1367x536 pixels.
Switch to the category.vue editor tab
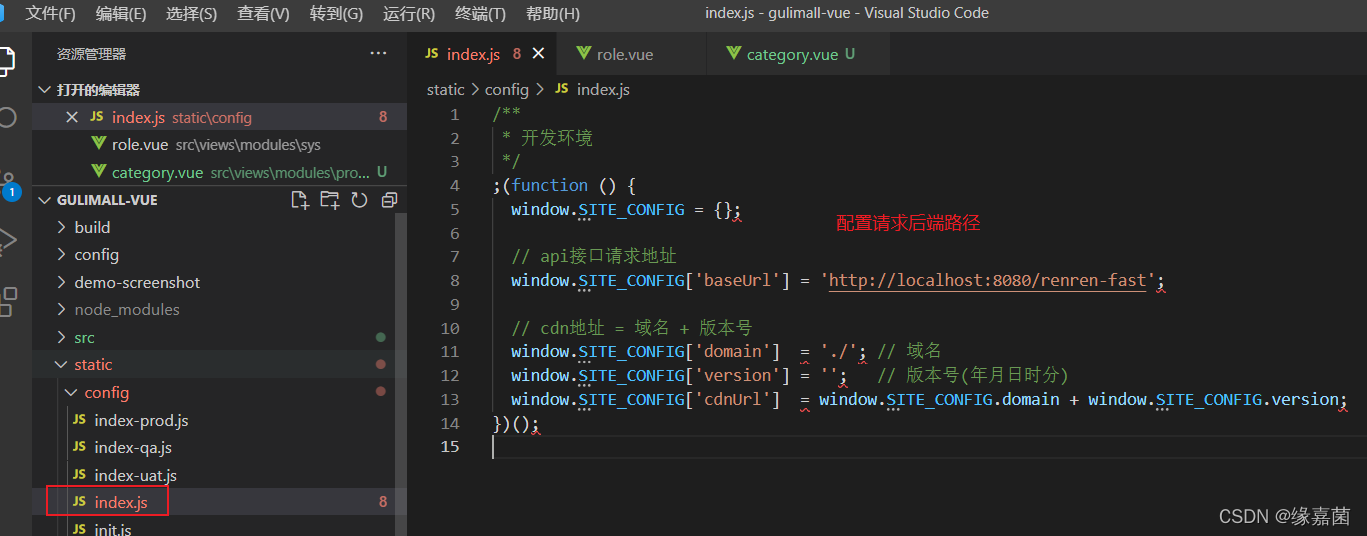[x=798, y=54]
